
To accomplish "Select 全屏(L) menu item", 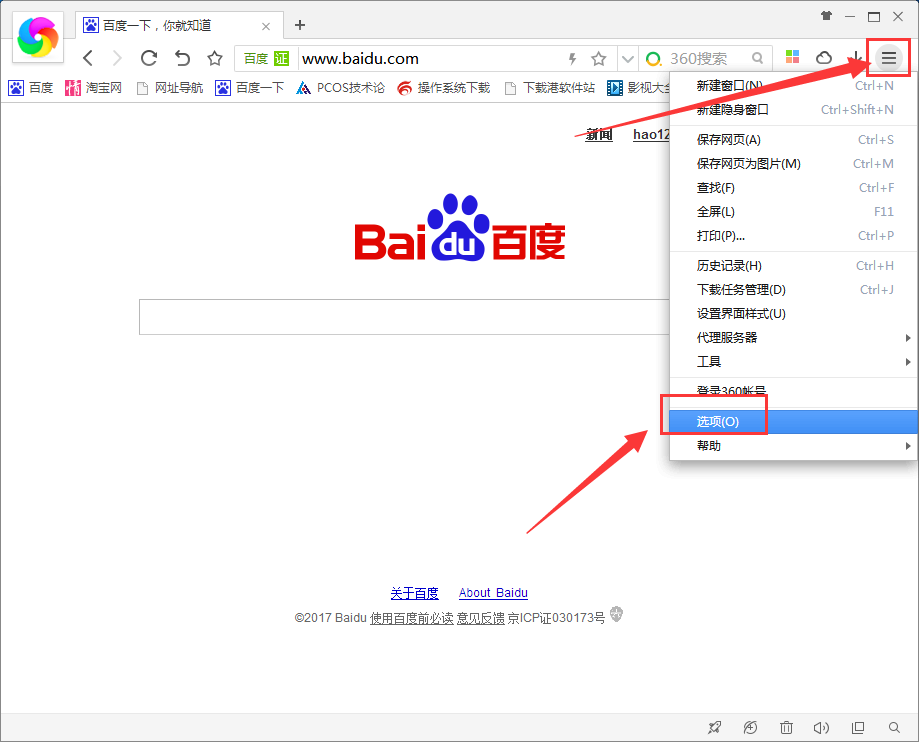I will [794, 212].
